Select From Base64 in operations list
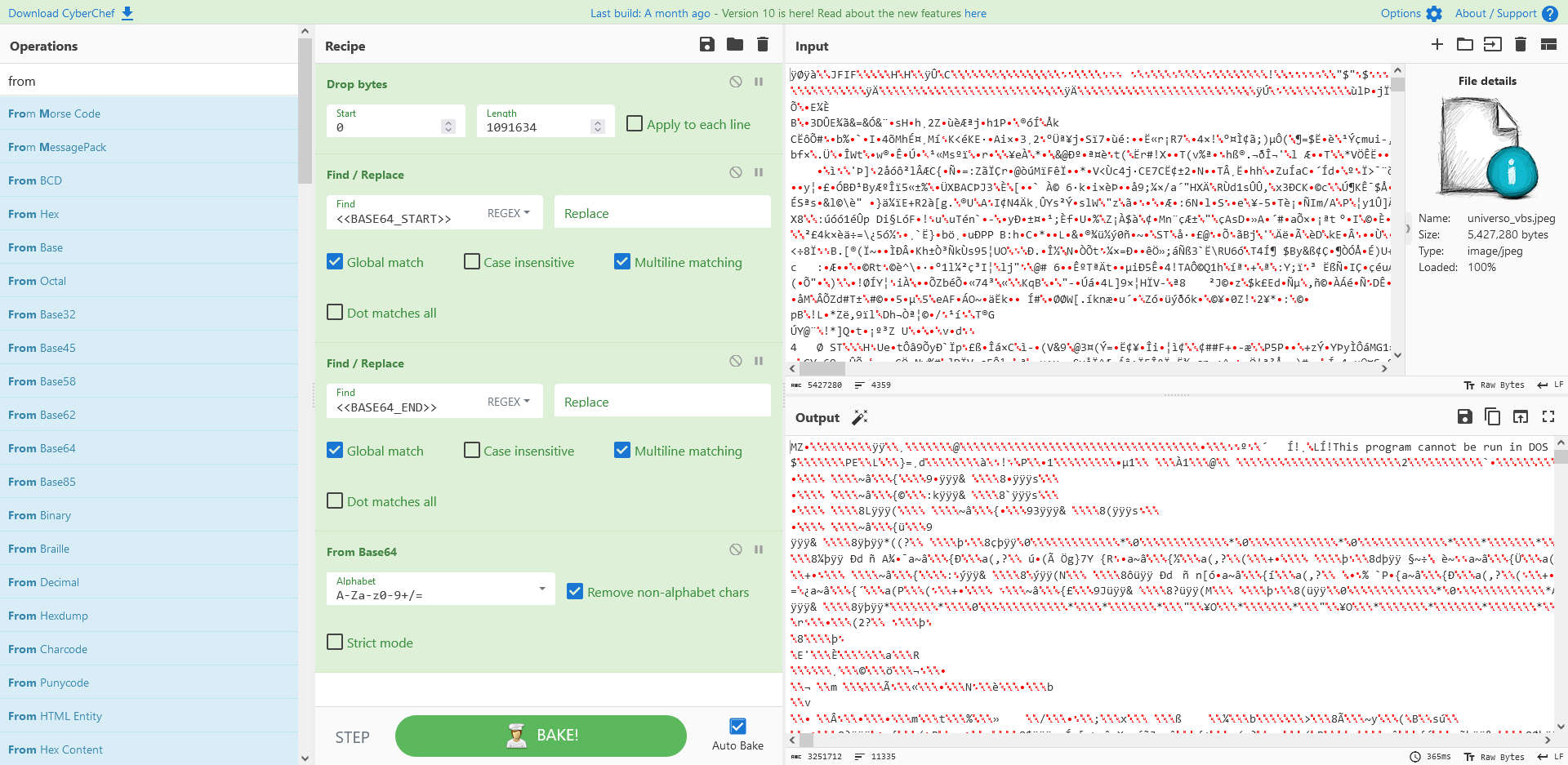Screen dimensions: 1568x765 (x=42, y=448)
